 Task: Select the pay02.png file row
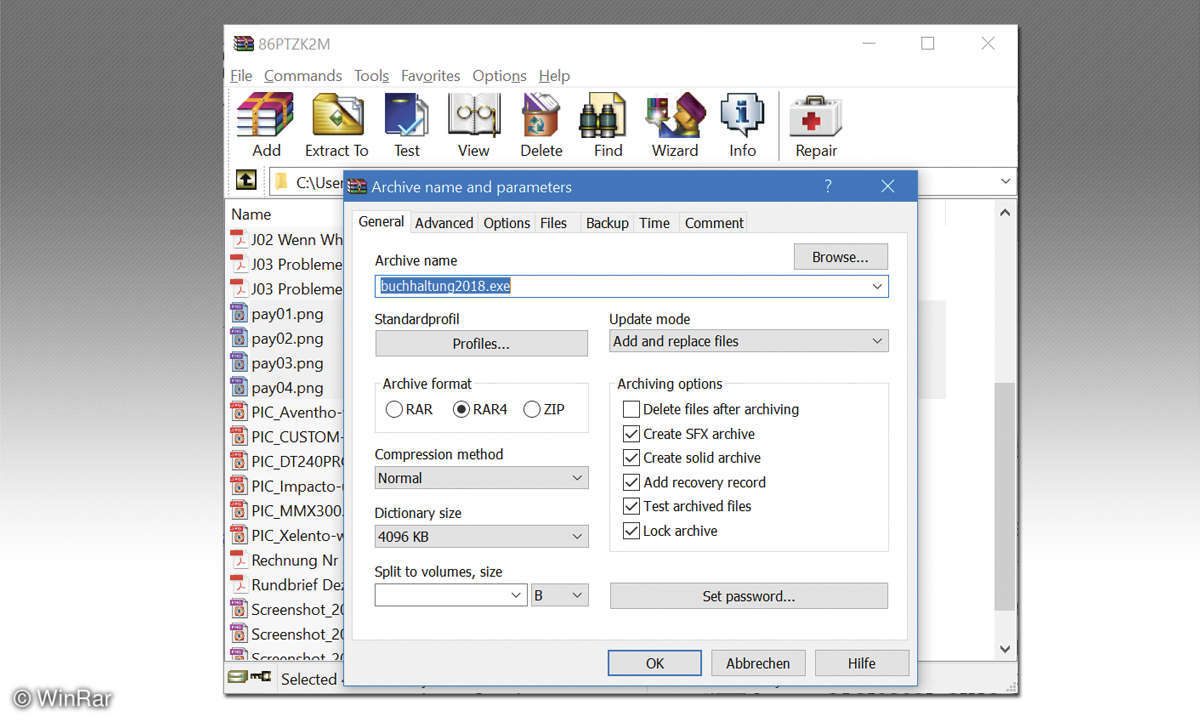click(x=286, y=338)
